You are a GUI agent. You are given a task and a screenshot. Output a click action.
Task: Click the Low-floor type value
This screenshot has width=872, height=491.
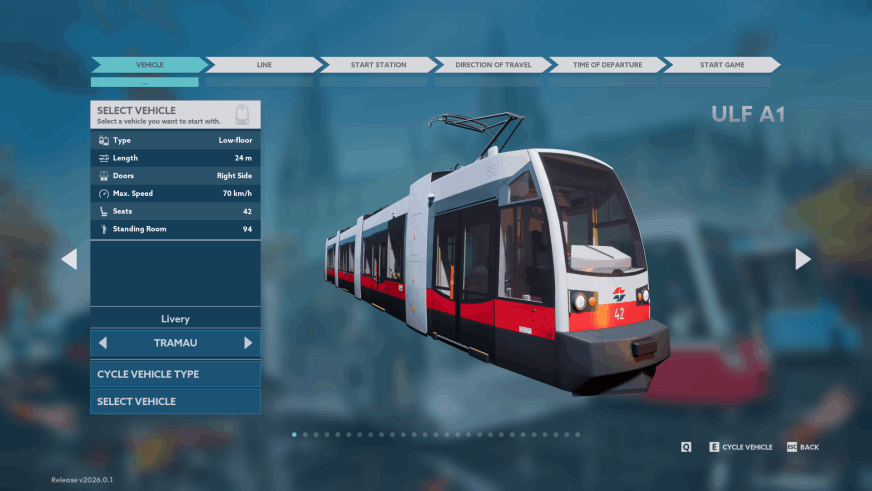coord(235,140)
